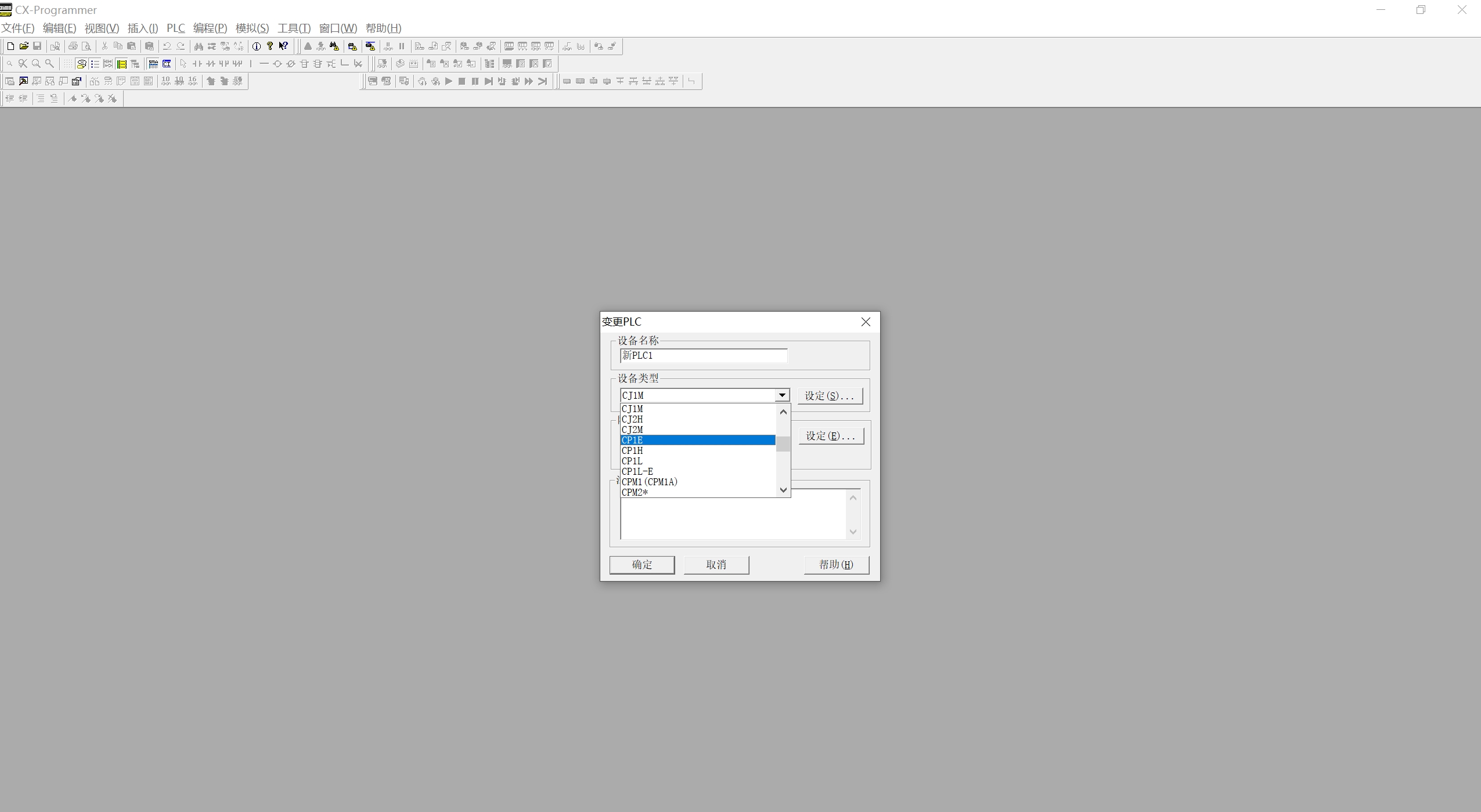Image resolution: width=1481 pixels, height=812 pixels.
Task: Click the context help arrow-question icon
Action: [283, 46]
